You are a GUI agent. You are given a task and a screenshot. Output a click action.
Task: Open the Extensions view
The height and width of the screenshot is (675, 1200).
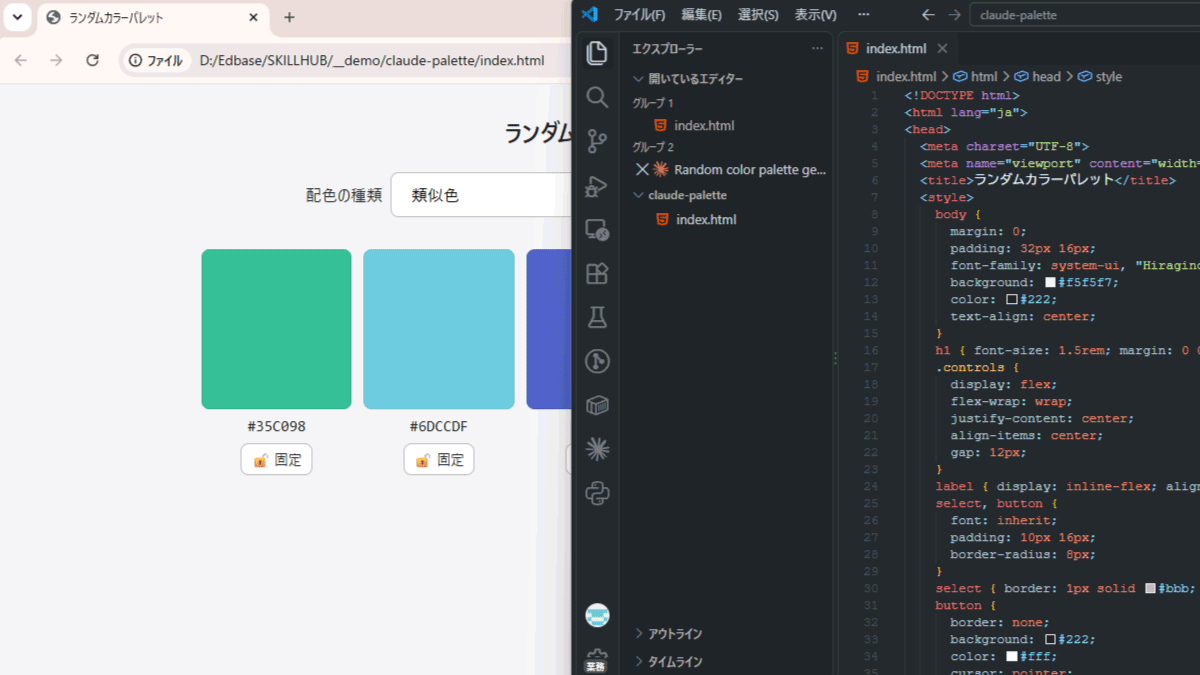597,274
